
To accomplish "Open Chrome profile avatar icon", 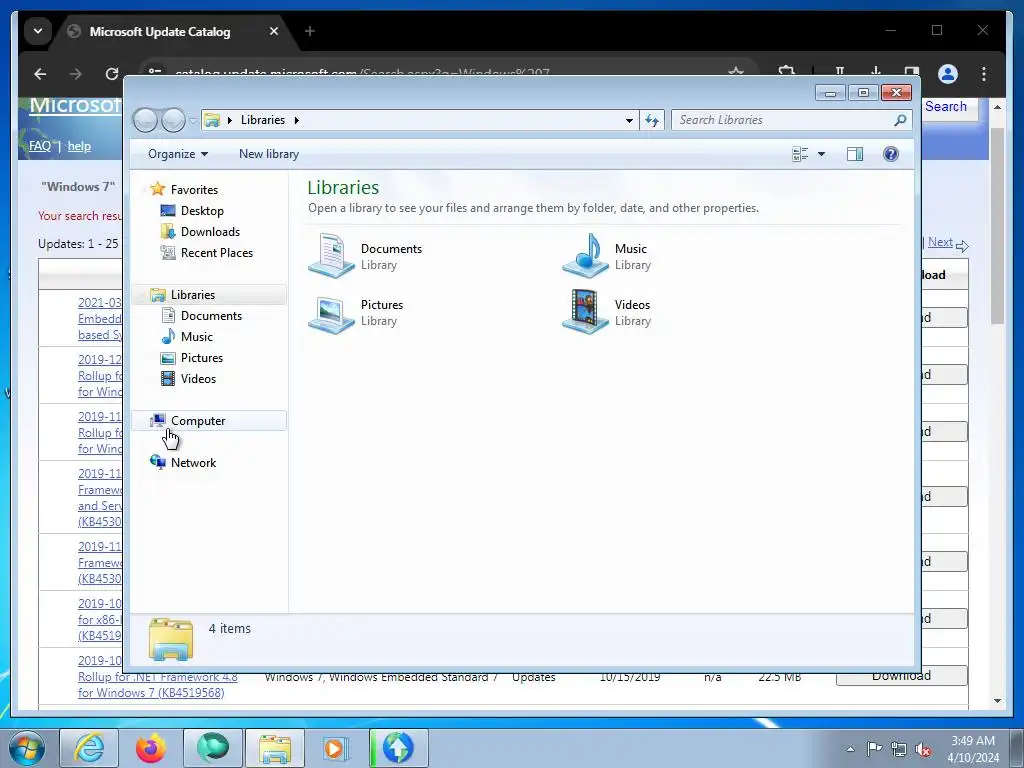I will pyautogui.click(x=948, y=74).
